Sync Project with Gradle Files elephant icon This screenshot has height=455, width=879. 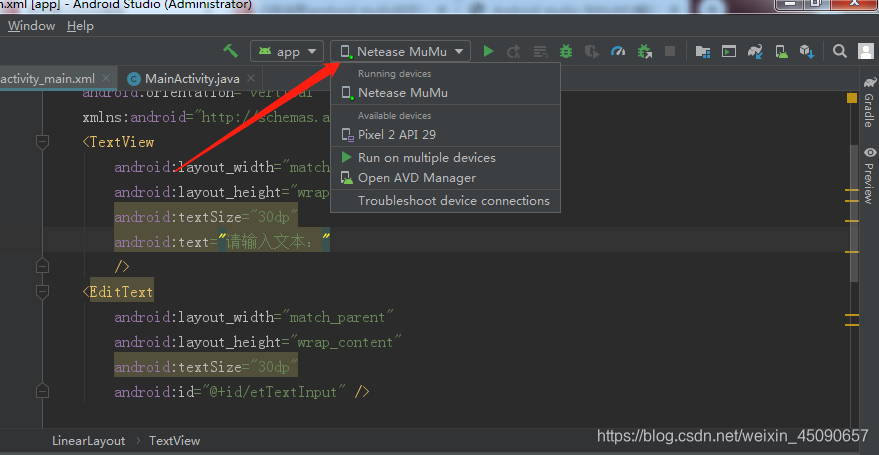click(755, 52)
